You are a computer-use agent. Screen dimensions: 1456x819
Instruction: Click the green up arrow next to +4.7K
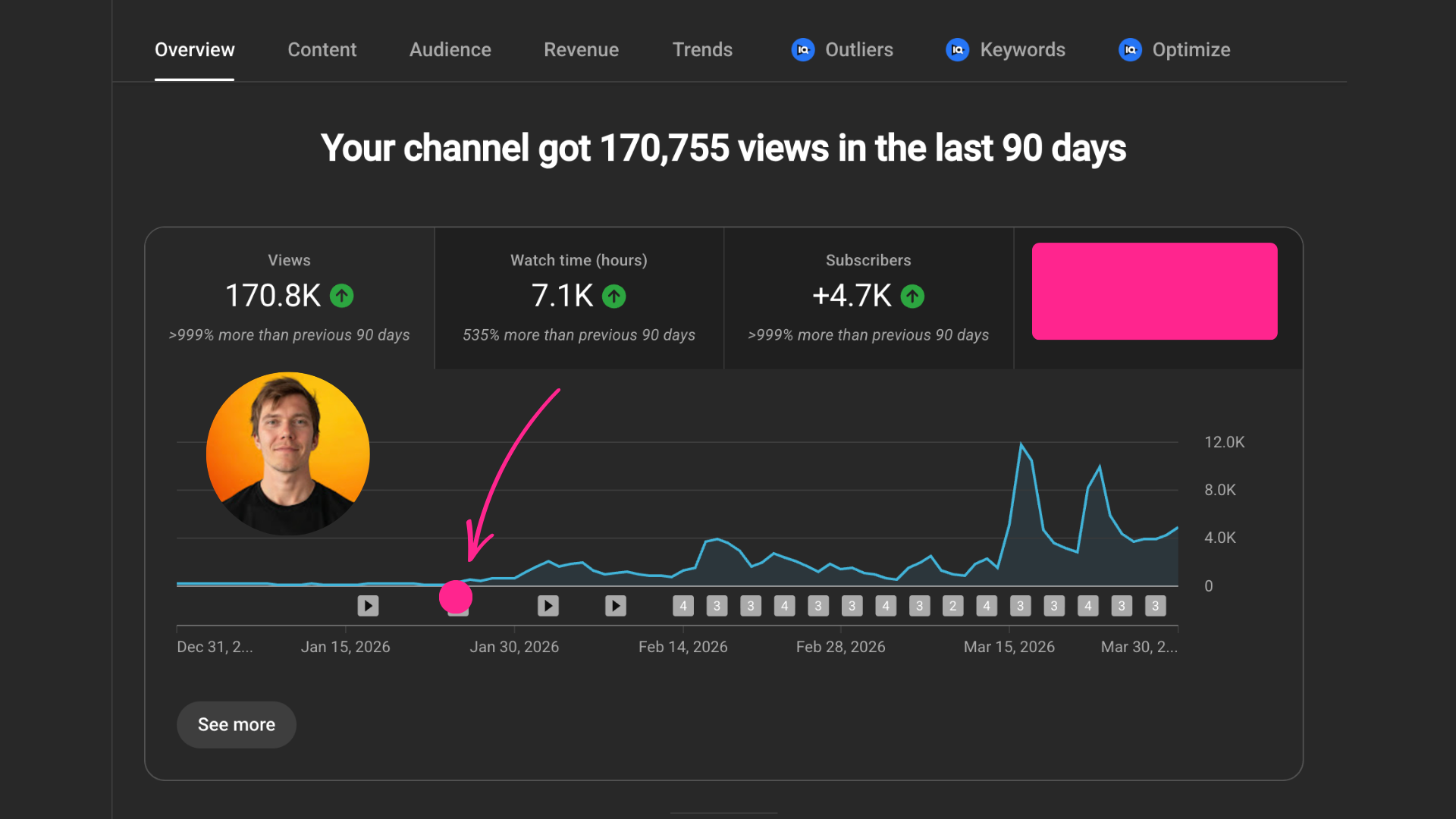coord(912,296)
